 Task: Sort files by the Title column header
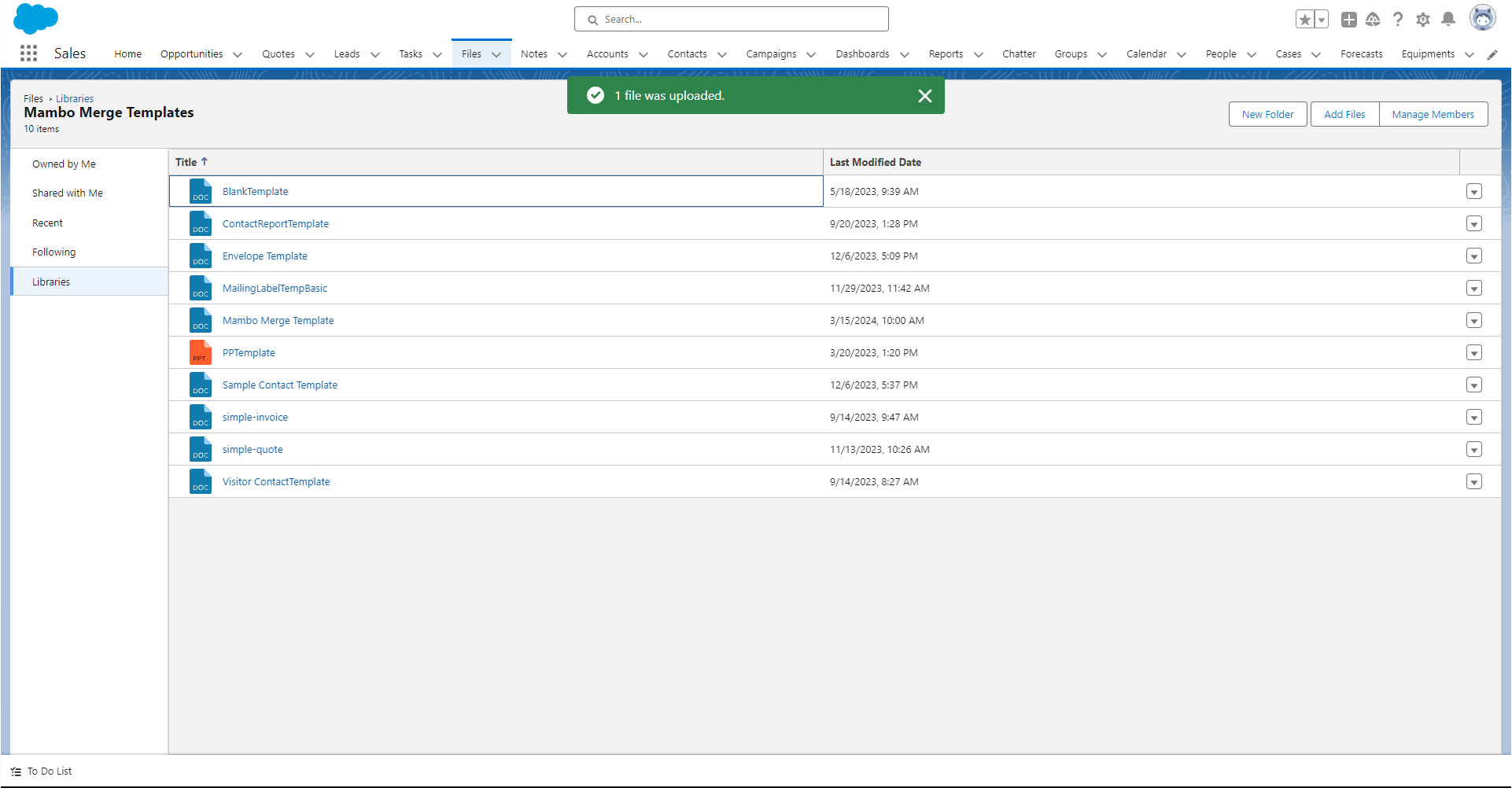186,162
